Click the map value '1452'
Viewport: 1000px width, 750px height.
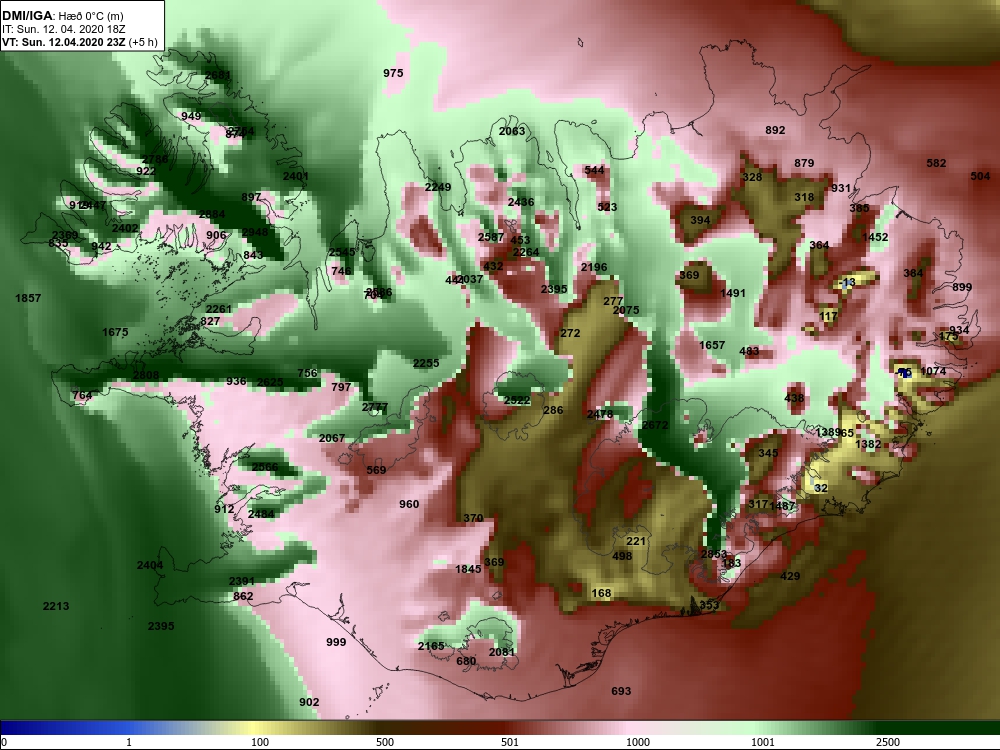875,237
